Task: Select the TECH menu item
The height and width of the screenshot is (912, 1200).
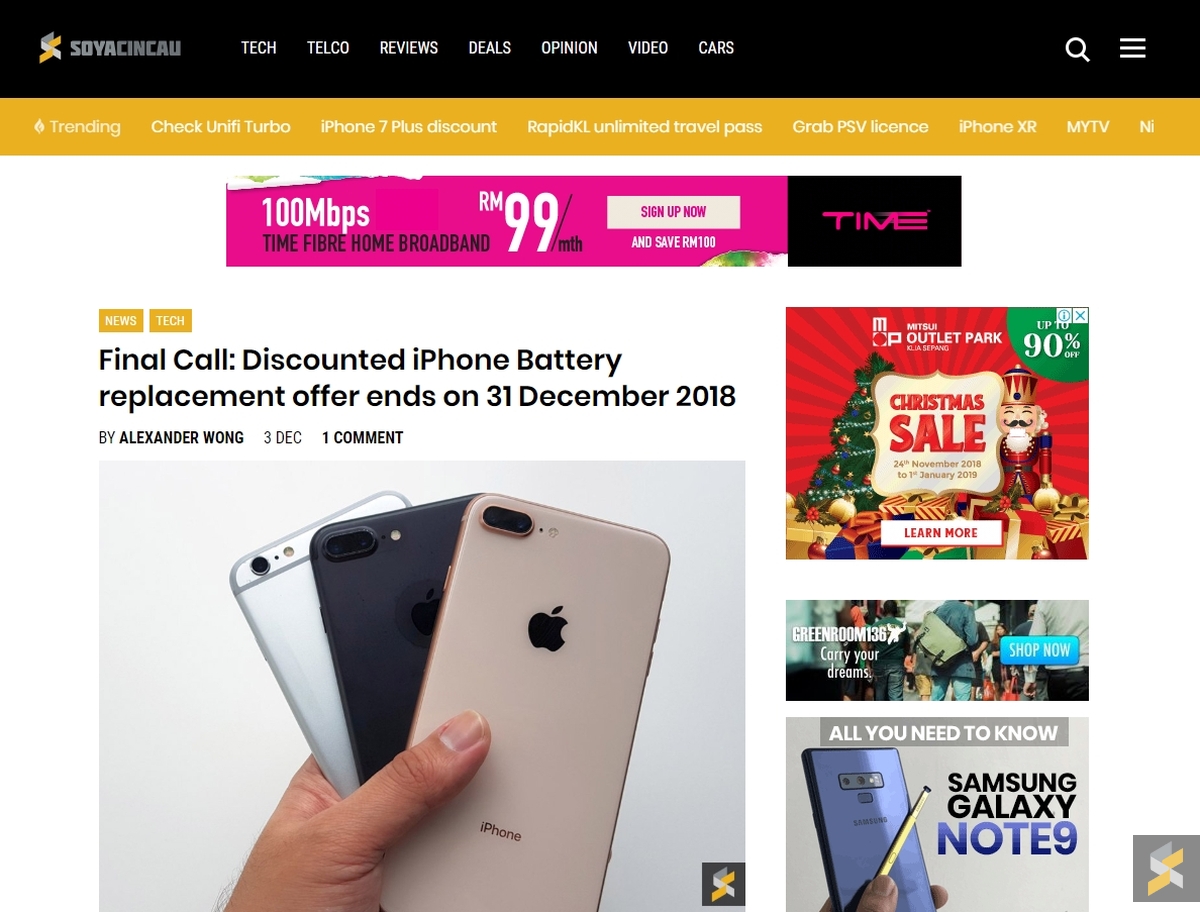Action: (258, 48)
